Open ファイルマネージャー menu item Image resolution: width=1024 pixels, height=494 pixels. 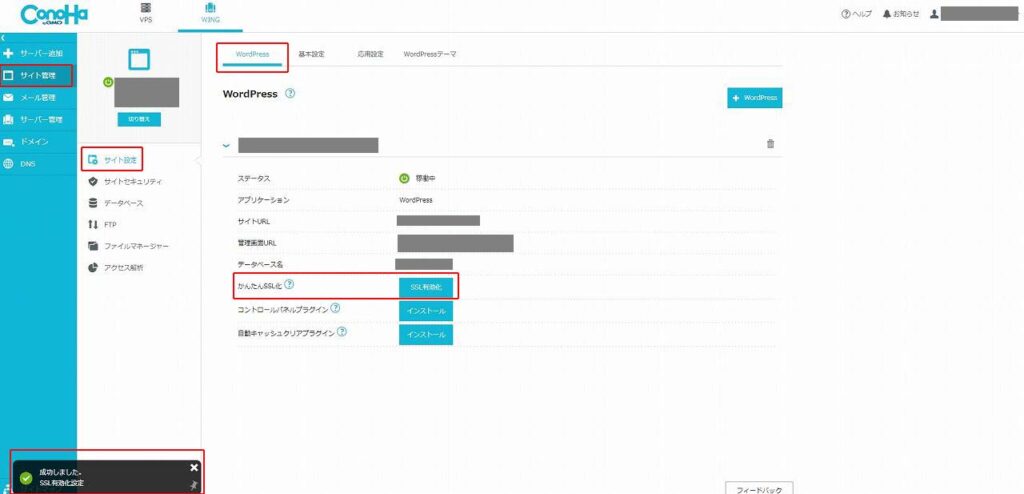pyautogui.click(x=128, y=246)
